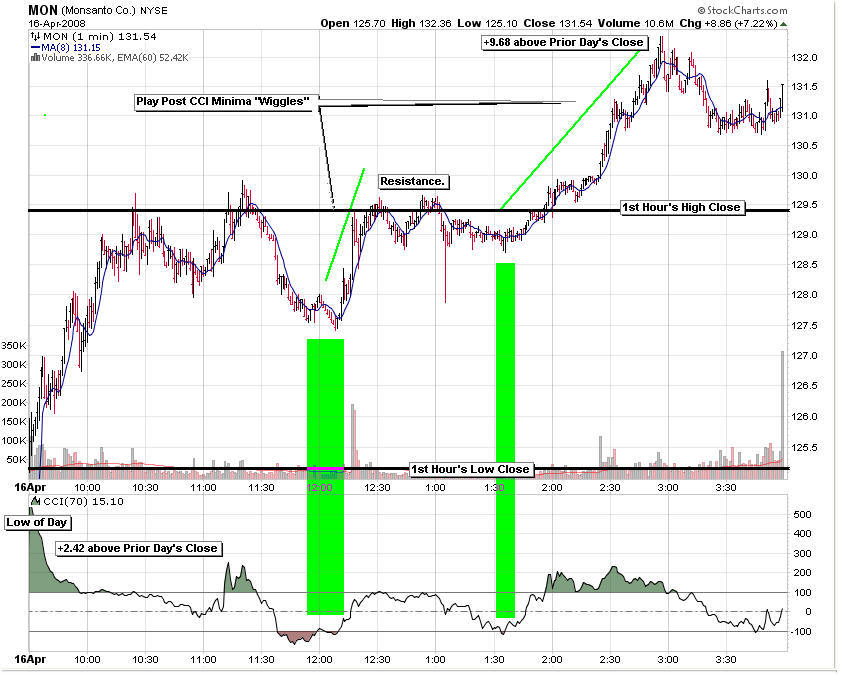Click the 16Apr label below the CCI panel

tap(30, 660)
